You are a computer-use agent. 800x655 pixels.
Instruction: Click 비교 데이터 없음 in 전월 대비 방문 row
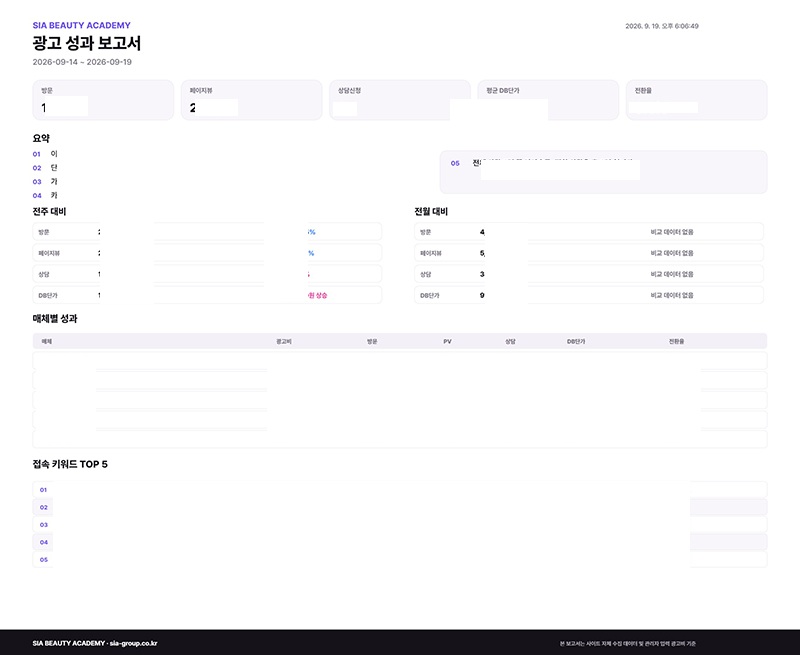pos(672,232)
